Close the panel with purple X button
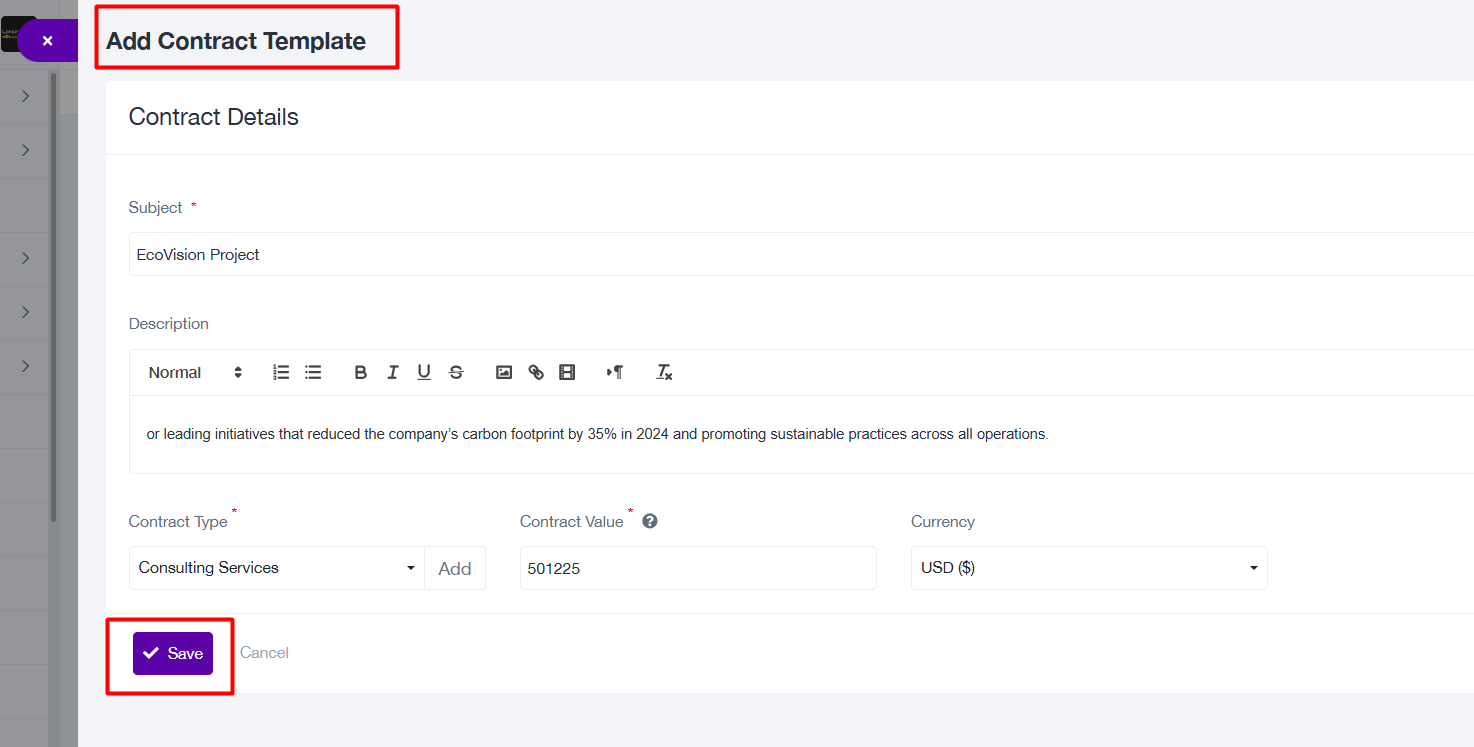Viewport: 1474px width, 747px height. click(x=47, y=41)
